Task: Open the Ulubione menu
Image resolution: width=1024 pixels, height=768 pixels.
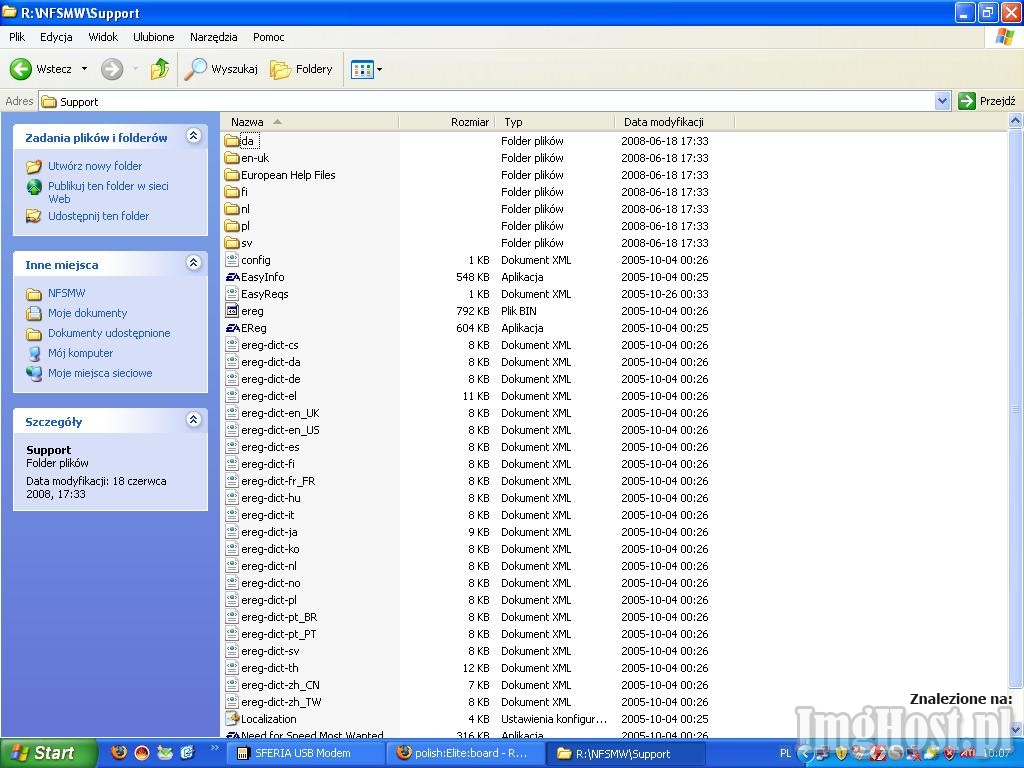Action: pyautogui.click(x=153, y=37)
